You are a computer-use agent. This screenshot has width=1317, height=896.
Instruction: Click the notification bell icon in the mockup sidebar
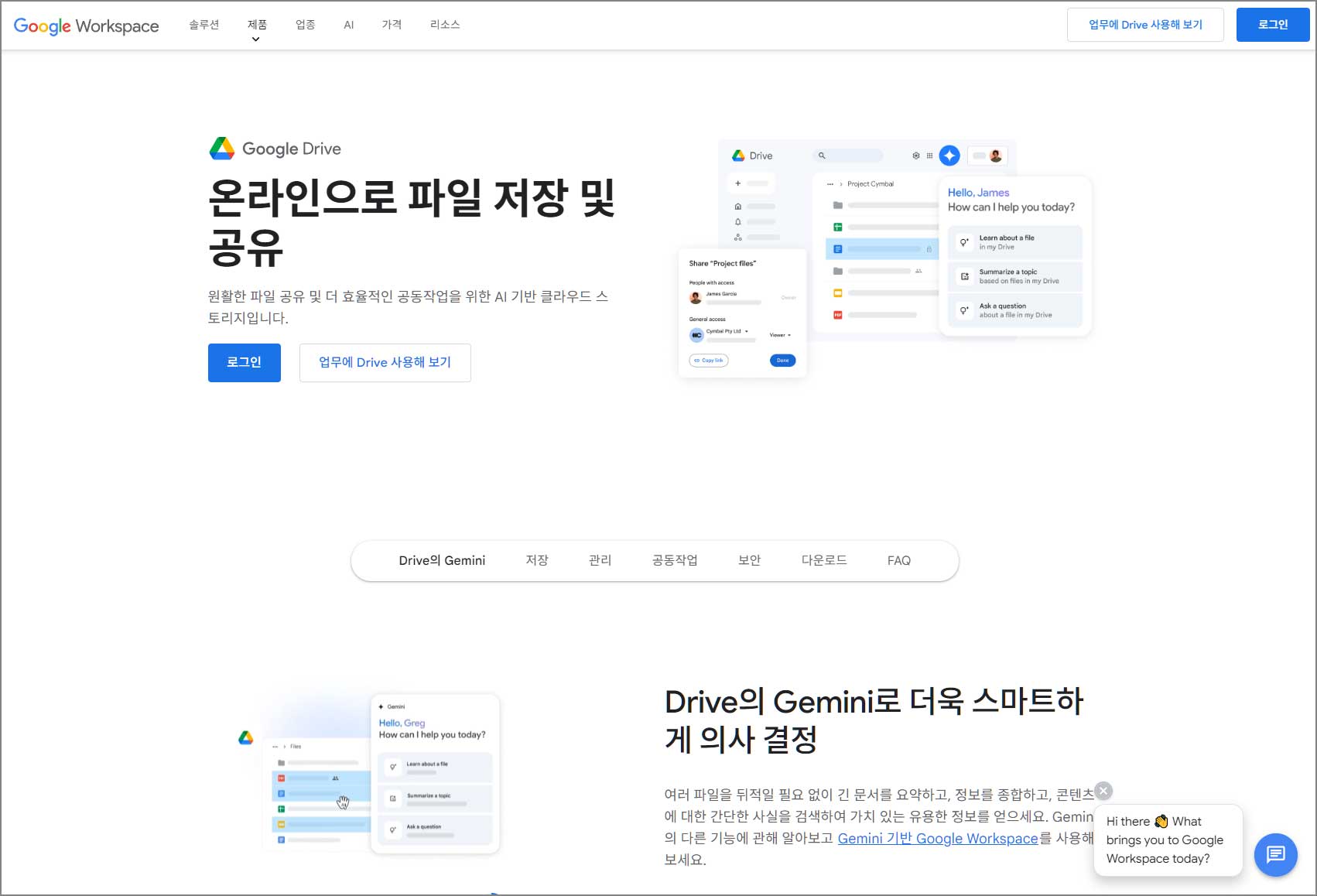[x=738, y=221]
